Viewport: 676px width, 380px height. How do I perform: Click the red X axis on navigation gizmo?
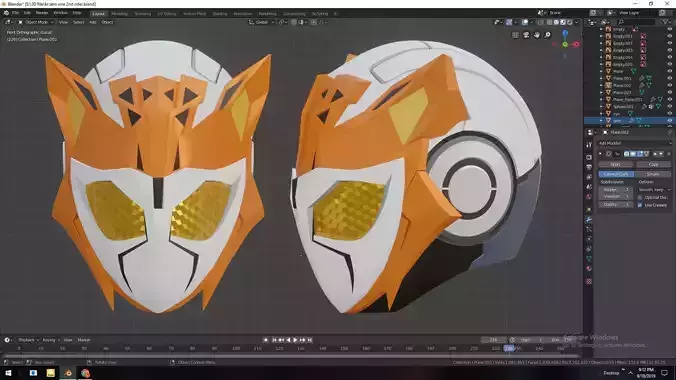coord(576,44)
